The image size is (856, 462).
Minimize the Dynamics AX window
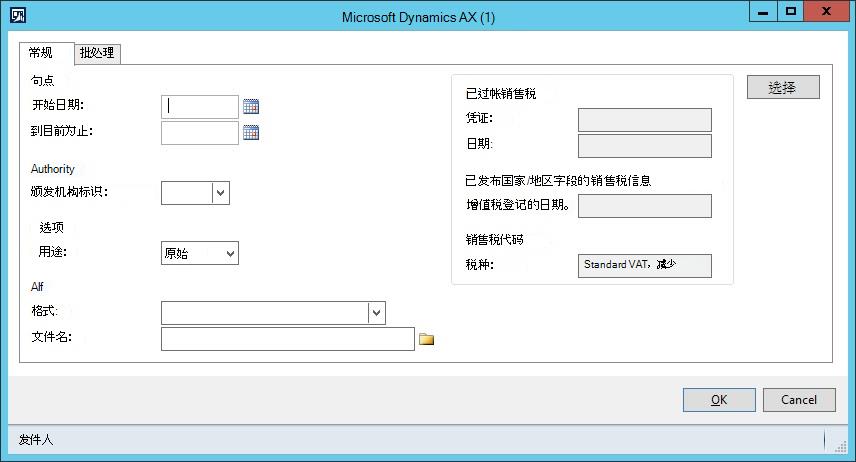(x=763, y=11)
